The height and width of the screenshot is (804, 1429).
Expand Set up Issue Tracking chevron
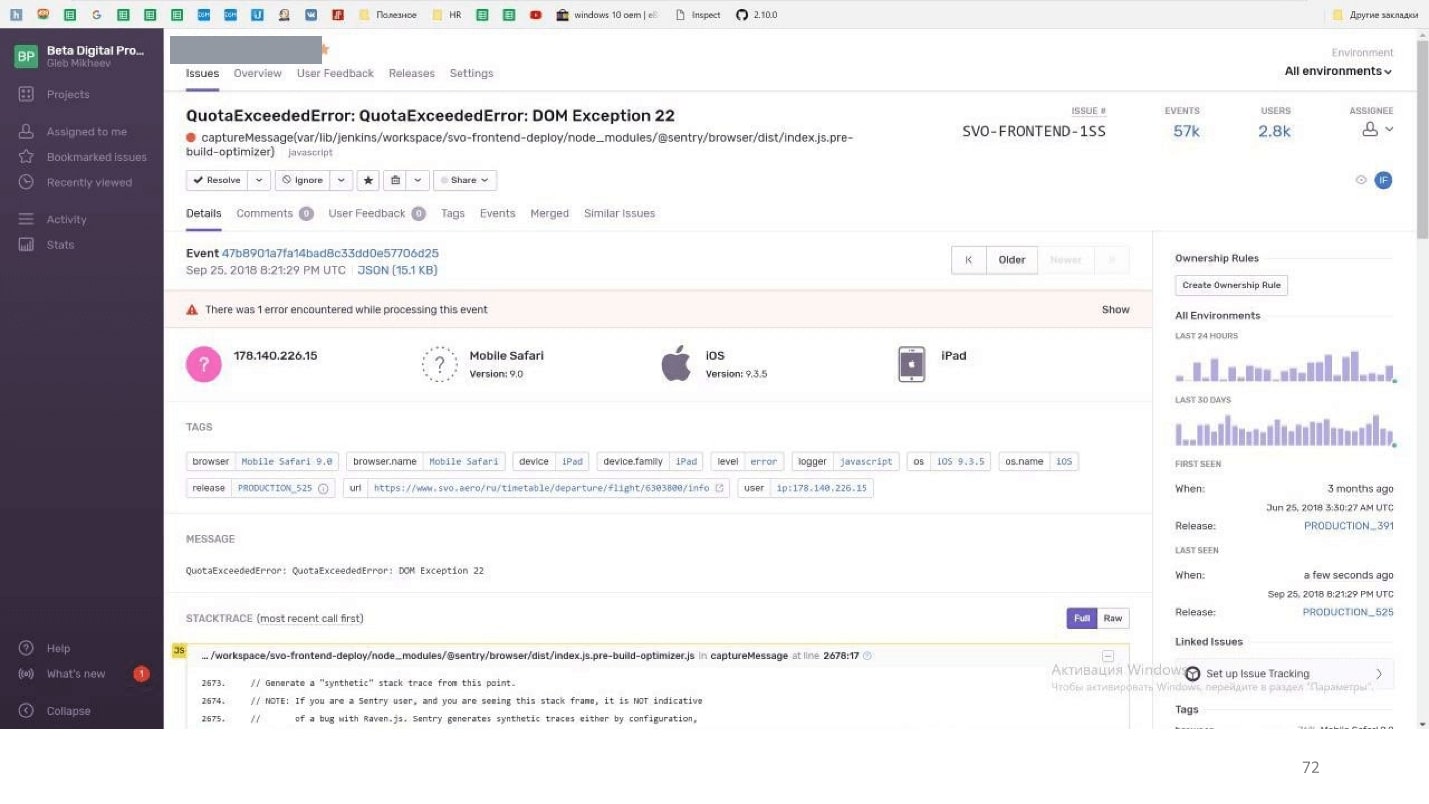(1379, 674)
